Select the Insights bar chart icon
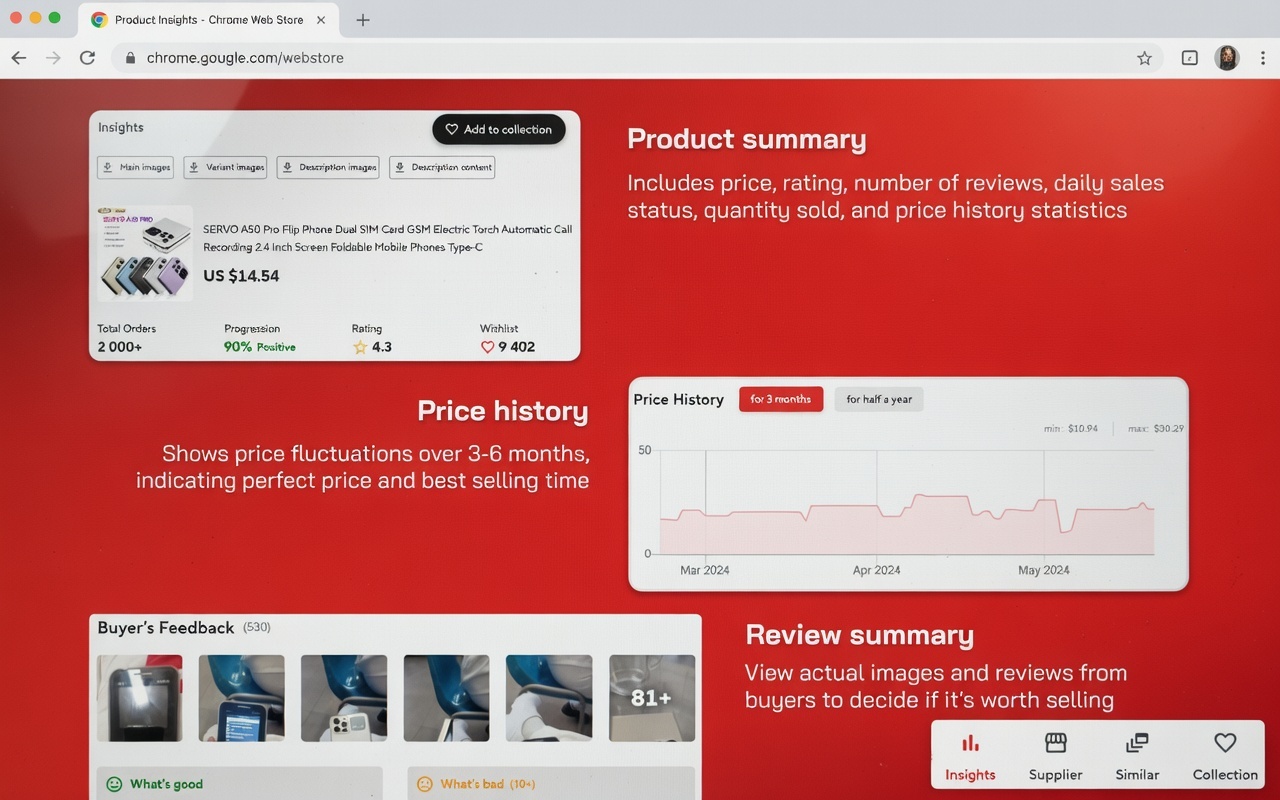 click(x=970, y=744)
